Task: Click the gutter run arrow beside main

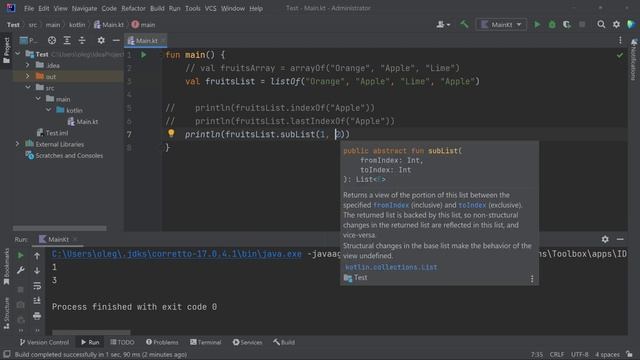Action: pos(144,54)
